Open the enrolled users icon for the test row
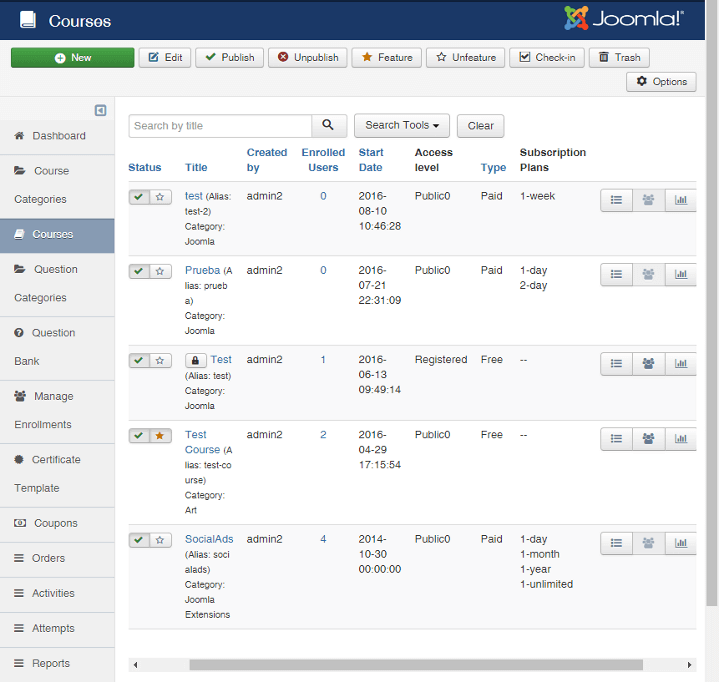This screenshot has width=719, height=682. coord(648,200)
